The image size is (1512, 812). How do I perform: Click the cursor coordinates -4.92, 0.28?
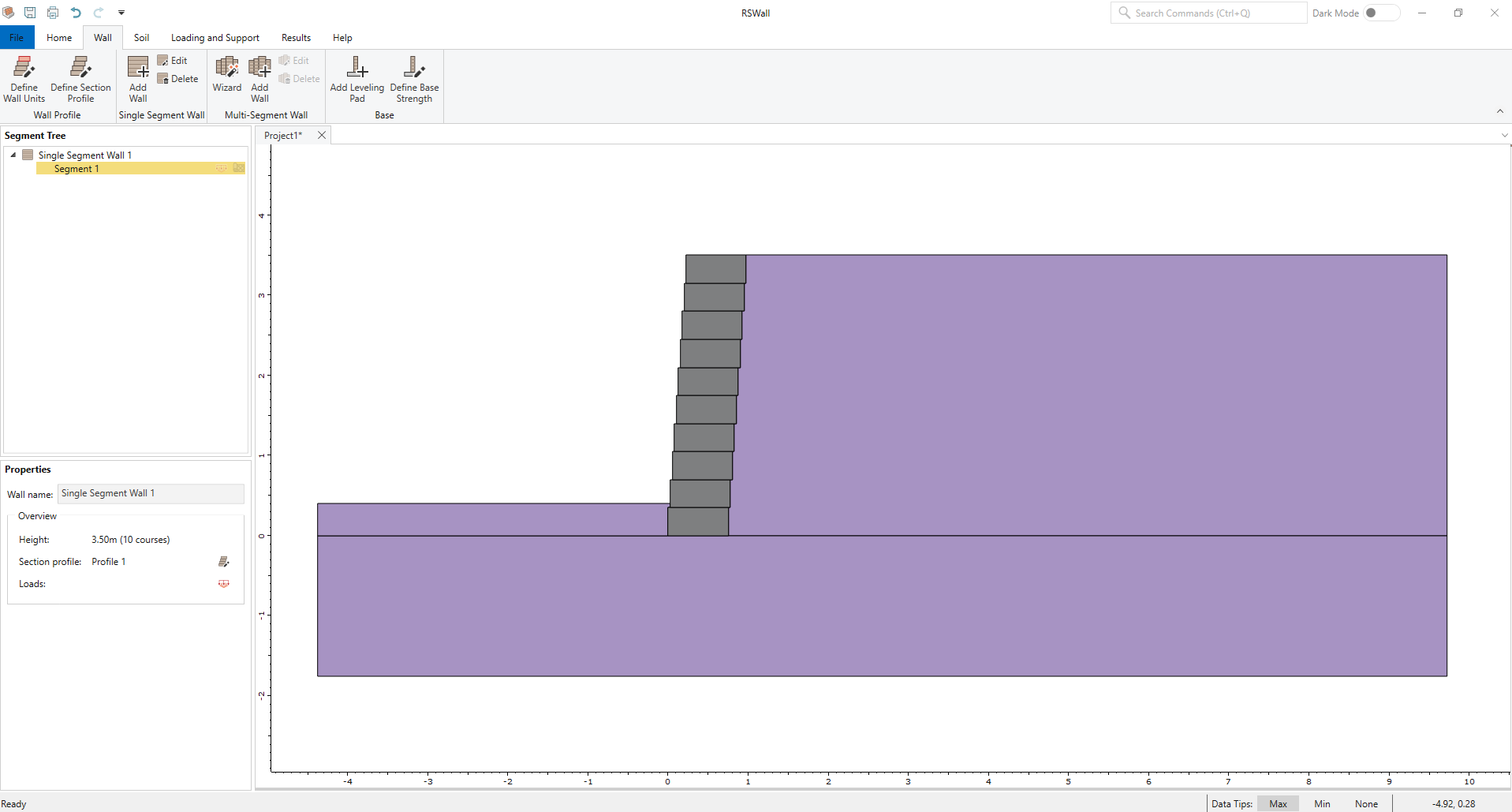pos(1454,804)
